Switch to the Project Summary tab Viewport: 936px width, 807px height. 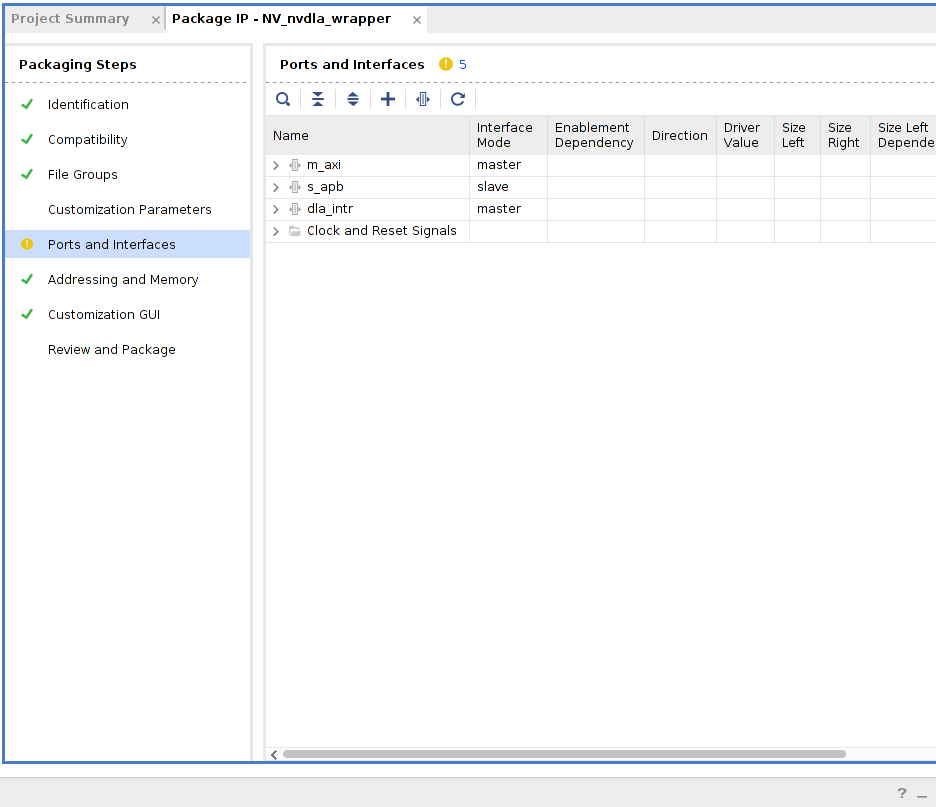tap(70, 18)
